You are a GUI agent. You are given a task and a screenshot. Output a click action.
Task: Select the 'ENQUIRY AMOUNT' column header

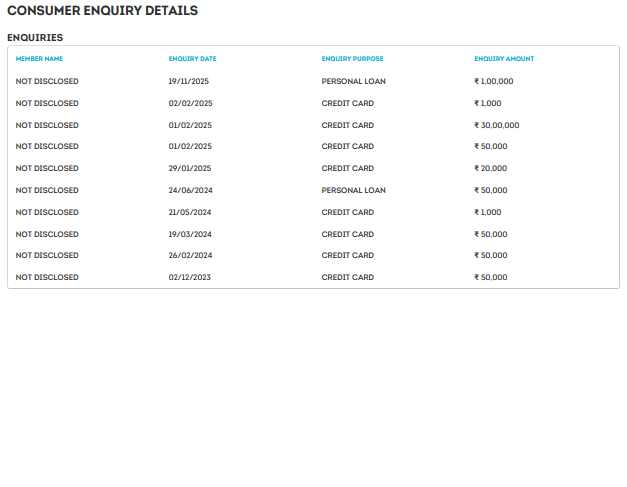(504, 59)
